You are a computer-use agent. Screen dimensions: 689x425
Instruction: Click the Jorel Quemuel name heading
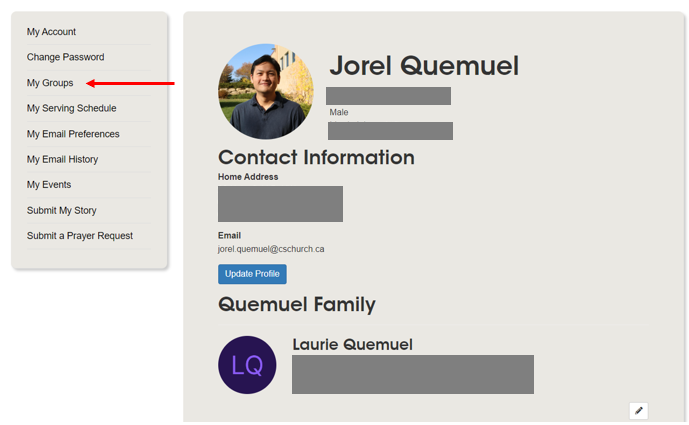point(424,66)
